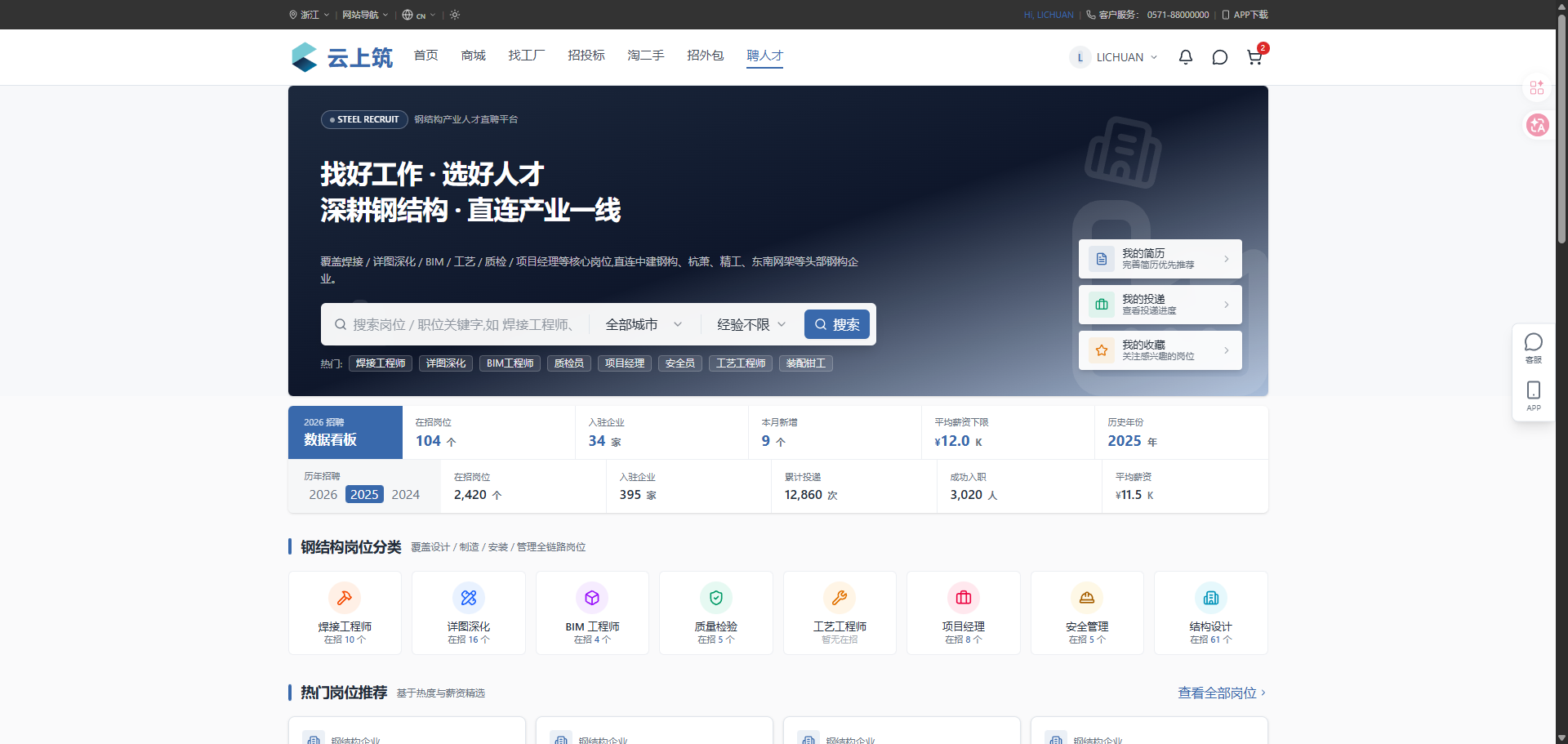
Task: Click the pink translate floating icon
Action: pos(1538,125)
